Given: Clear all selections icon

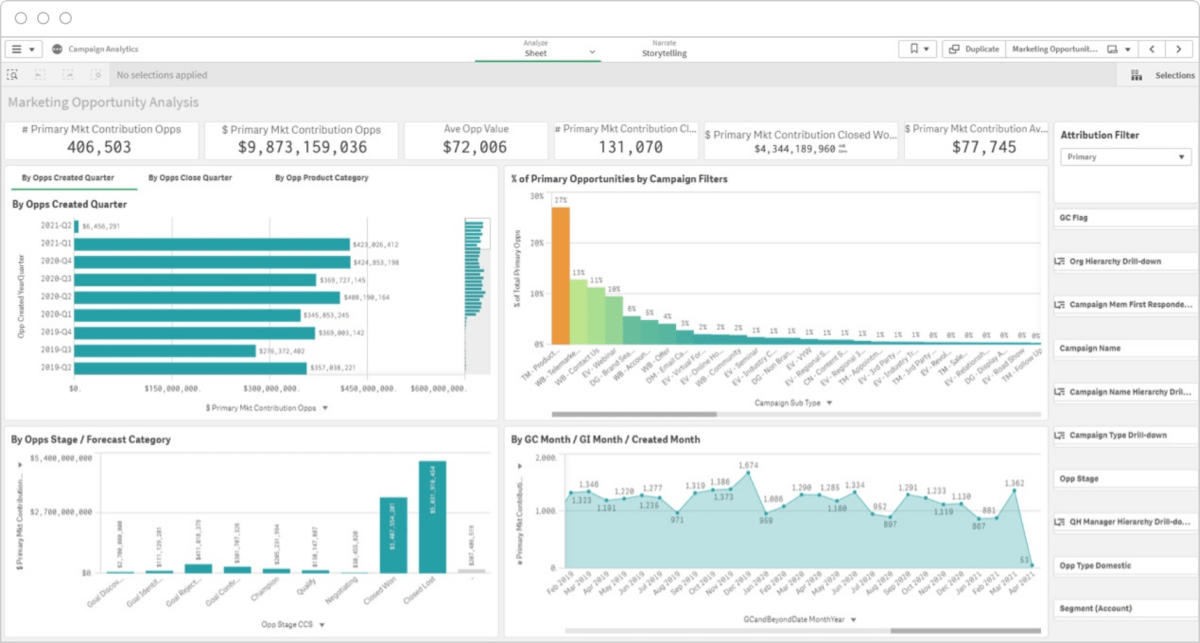Looking at the screenshot, I should [x=96, y=75].
